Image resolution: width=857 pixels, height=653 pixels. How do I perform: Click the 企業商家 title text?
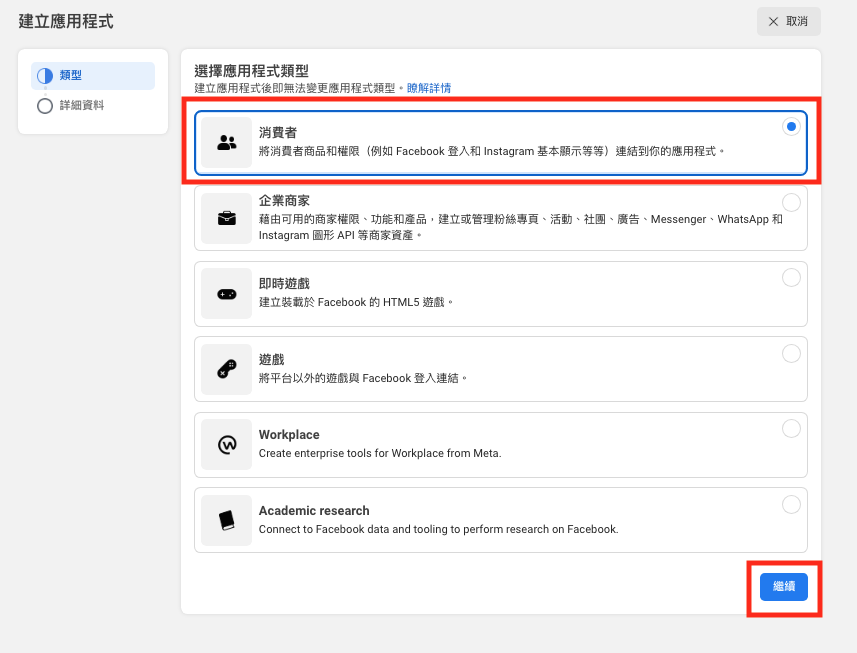click(x=284, y=201)
